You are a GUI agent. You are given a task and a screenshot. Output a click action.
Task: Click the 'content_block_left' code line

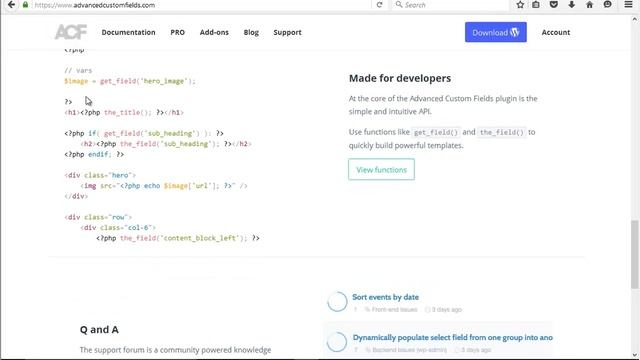coord(178,238)
